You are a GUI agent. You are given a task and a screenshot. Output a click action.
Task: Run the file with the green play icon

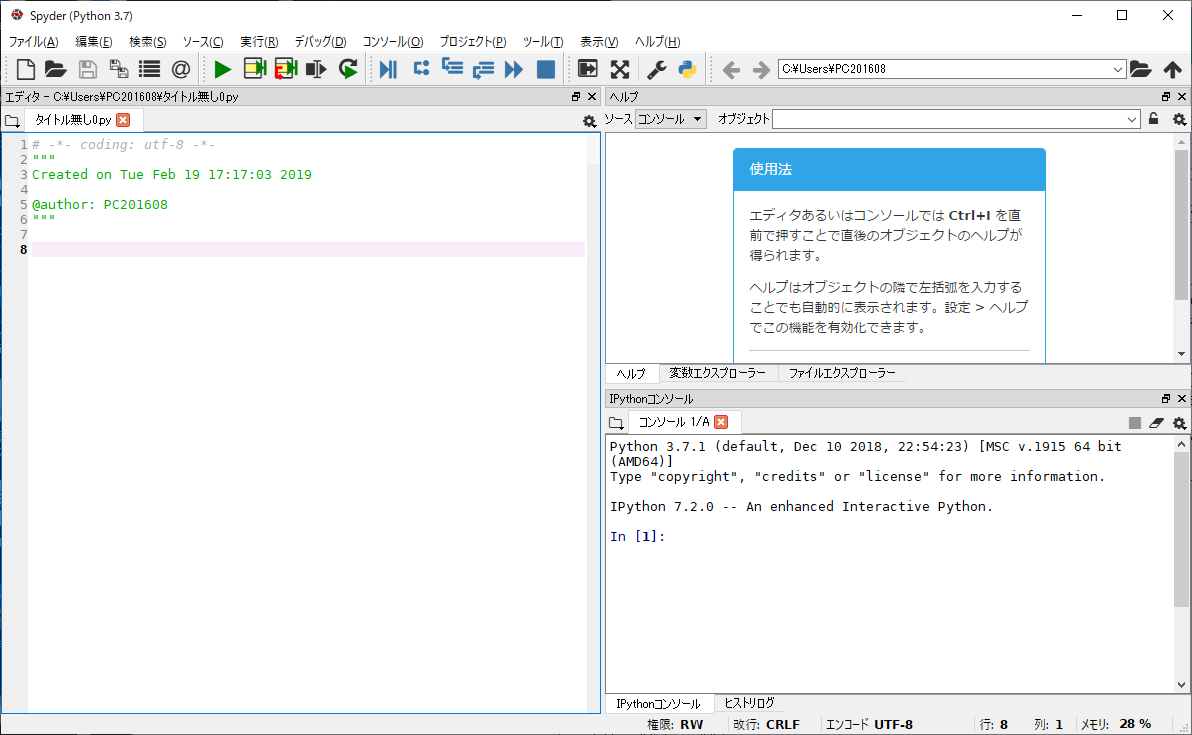tap(222, 69)
